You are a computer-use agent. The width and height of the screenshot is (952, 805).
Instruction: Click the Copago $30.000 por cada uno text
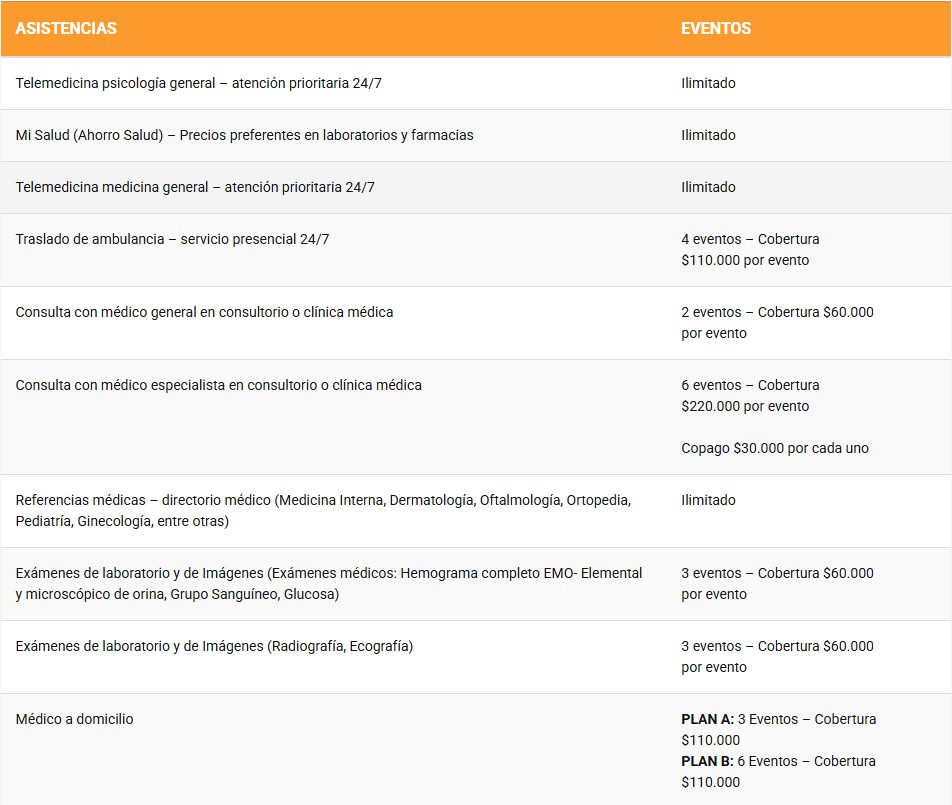[x=774, y=448]
